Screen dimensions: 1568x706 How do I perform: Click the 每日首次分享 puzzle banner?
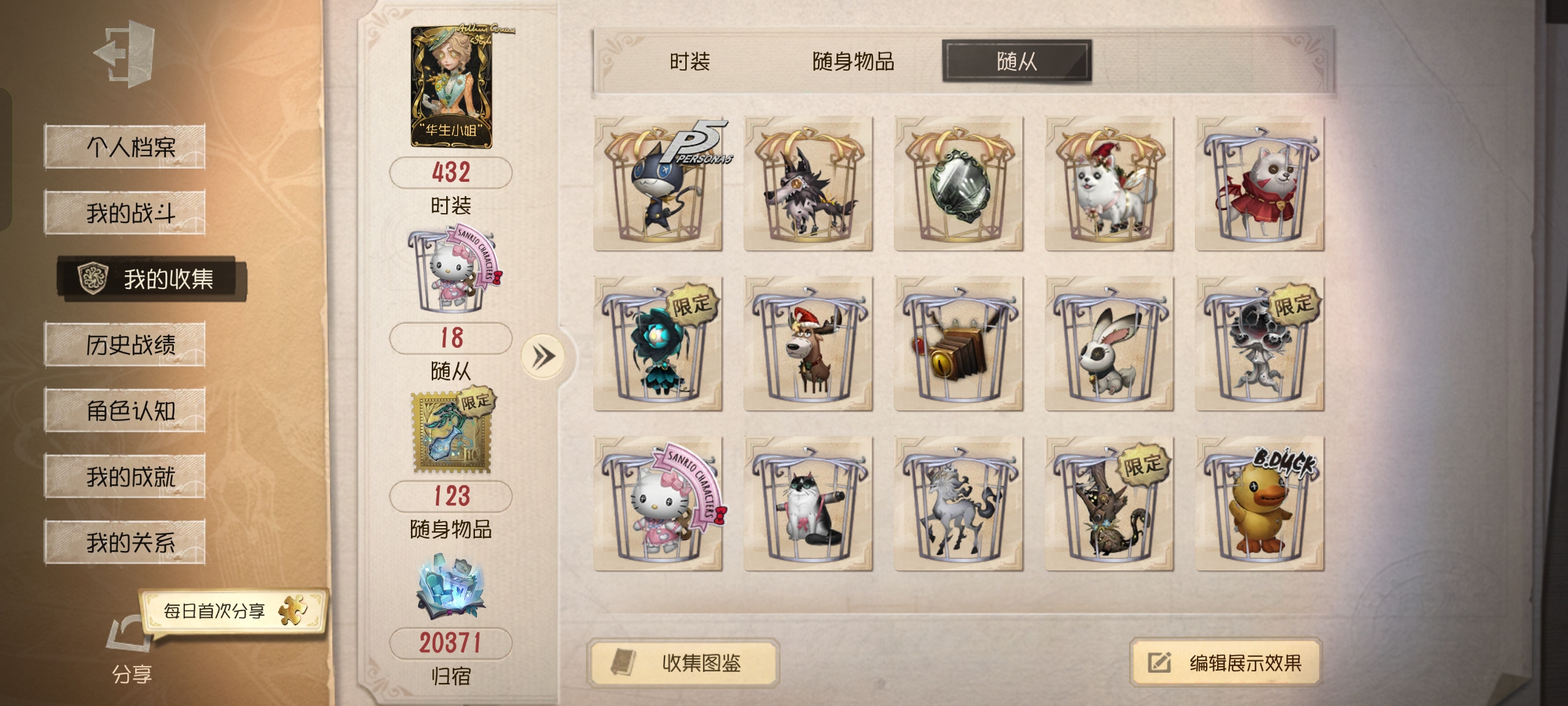coord(233,611)
